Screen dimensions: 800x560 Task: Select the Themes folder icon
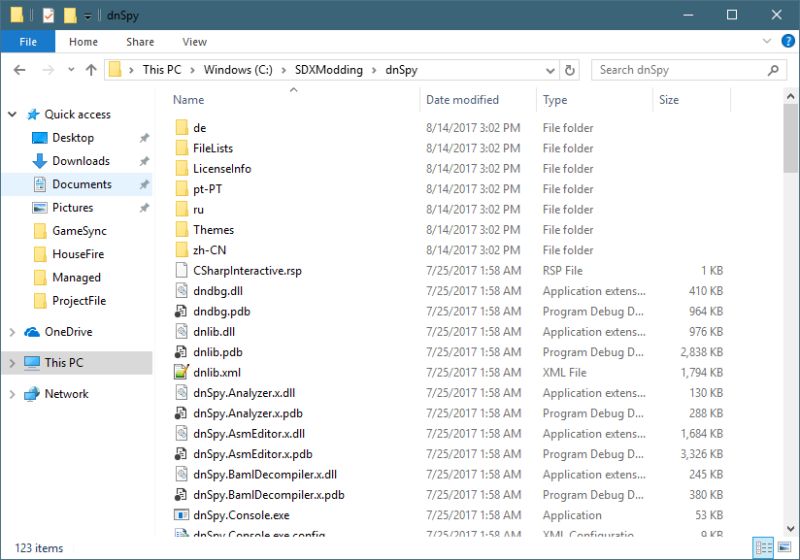click(182, 230)
